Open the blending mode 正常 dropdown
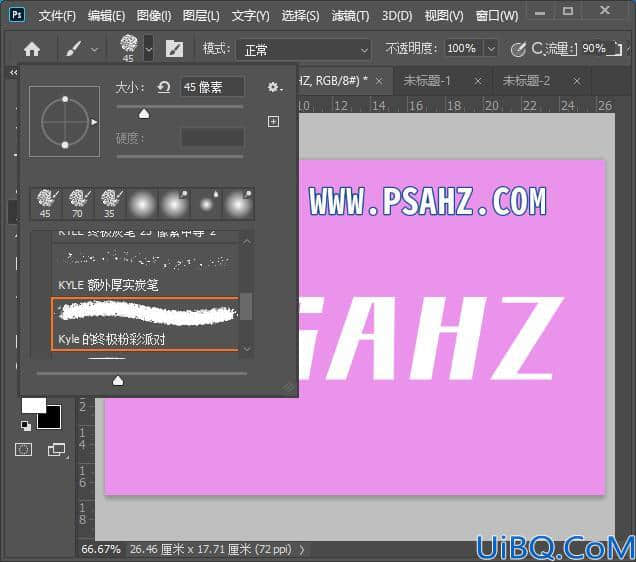Viewport: 636px width, 562px height. (303, 49)
